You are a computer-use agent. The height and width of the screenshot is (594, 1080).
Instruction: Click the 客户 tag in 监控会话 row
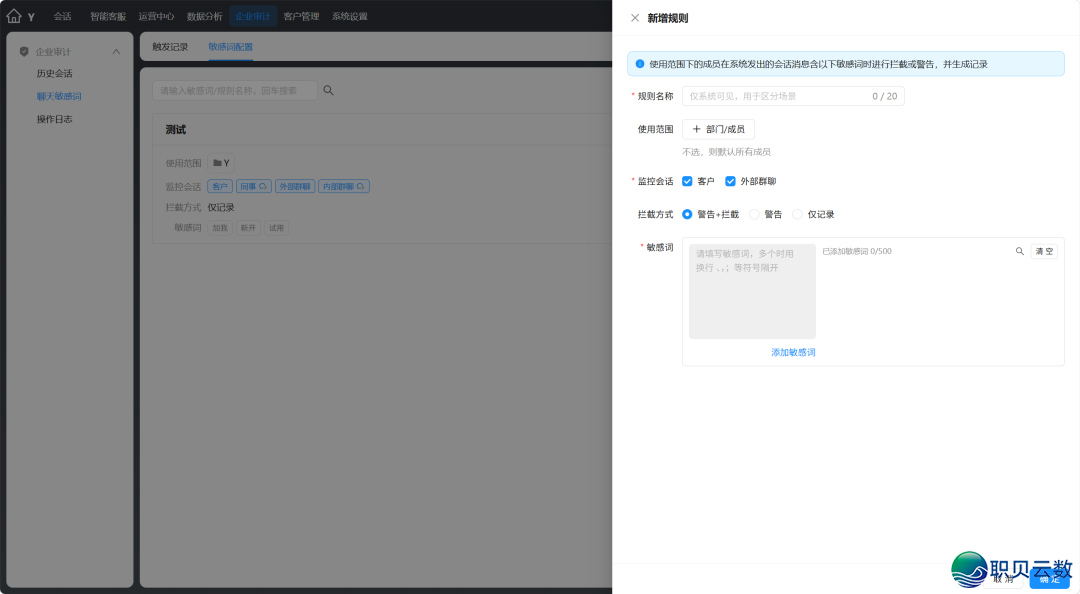(220, 187)
